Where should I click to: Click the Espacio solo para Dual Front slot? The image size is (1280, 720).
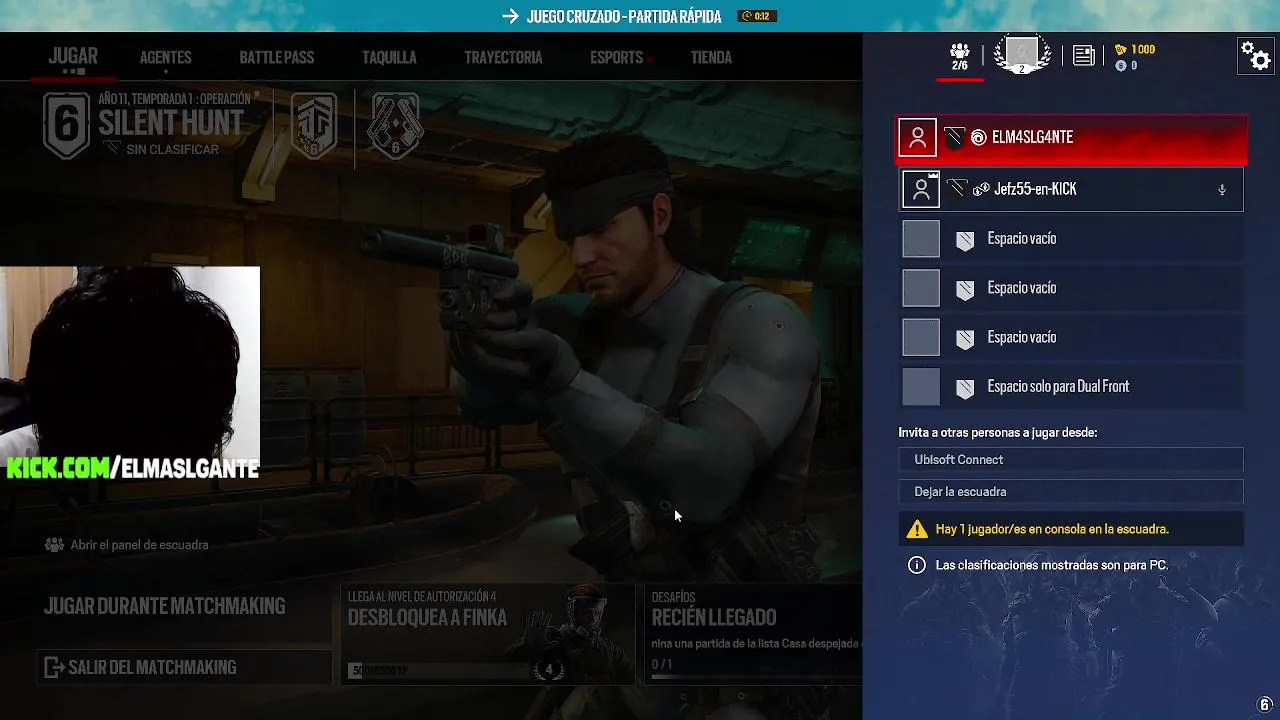pyautogui.click(x=1071, y=387)
